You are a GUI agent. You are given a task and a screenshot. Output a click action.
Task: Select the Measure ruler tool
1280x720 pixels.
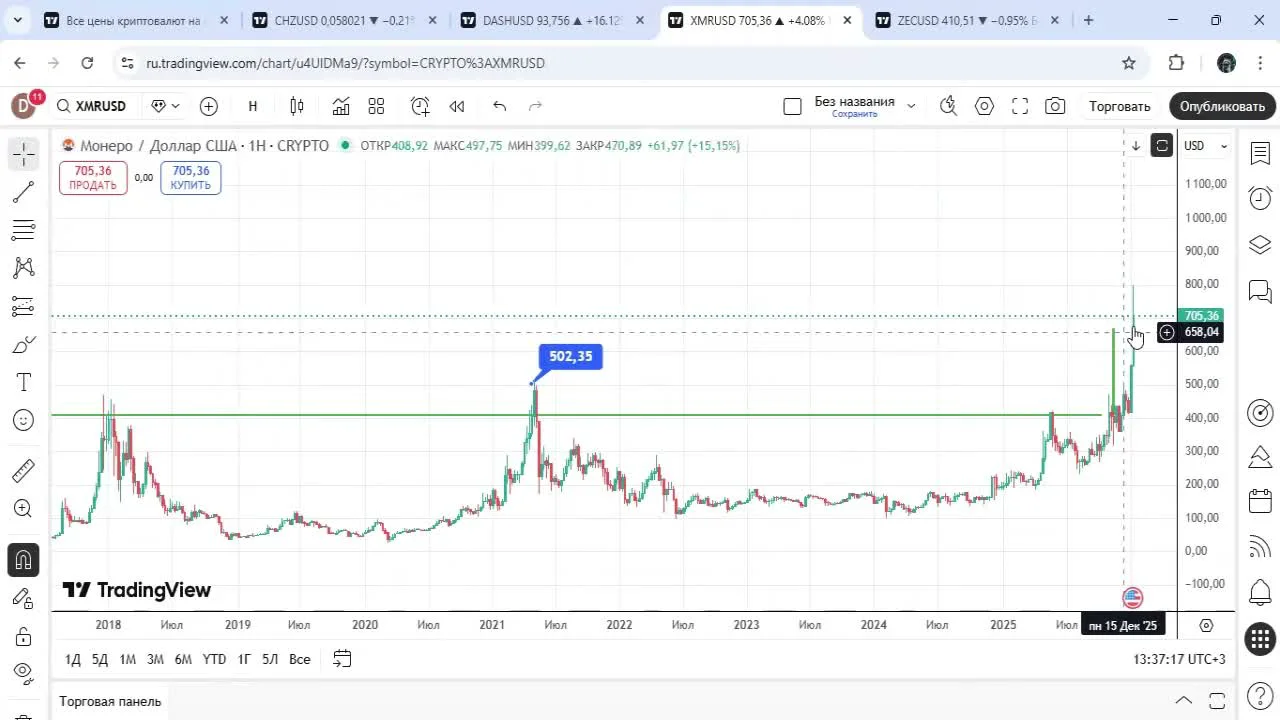point(22,470)
